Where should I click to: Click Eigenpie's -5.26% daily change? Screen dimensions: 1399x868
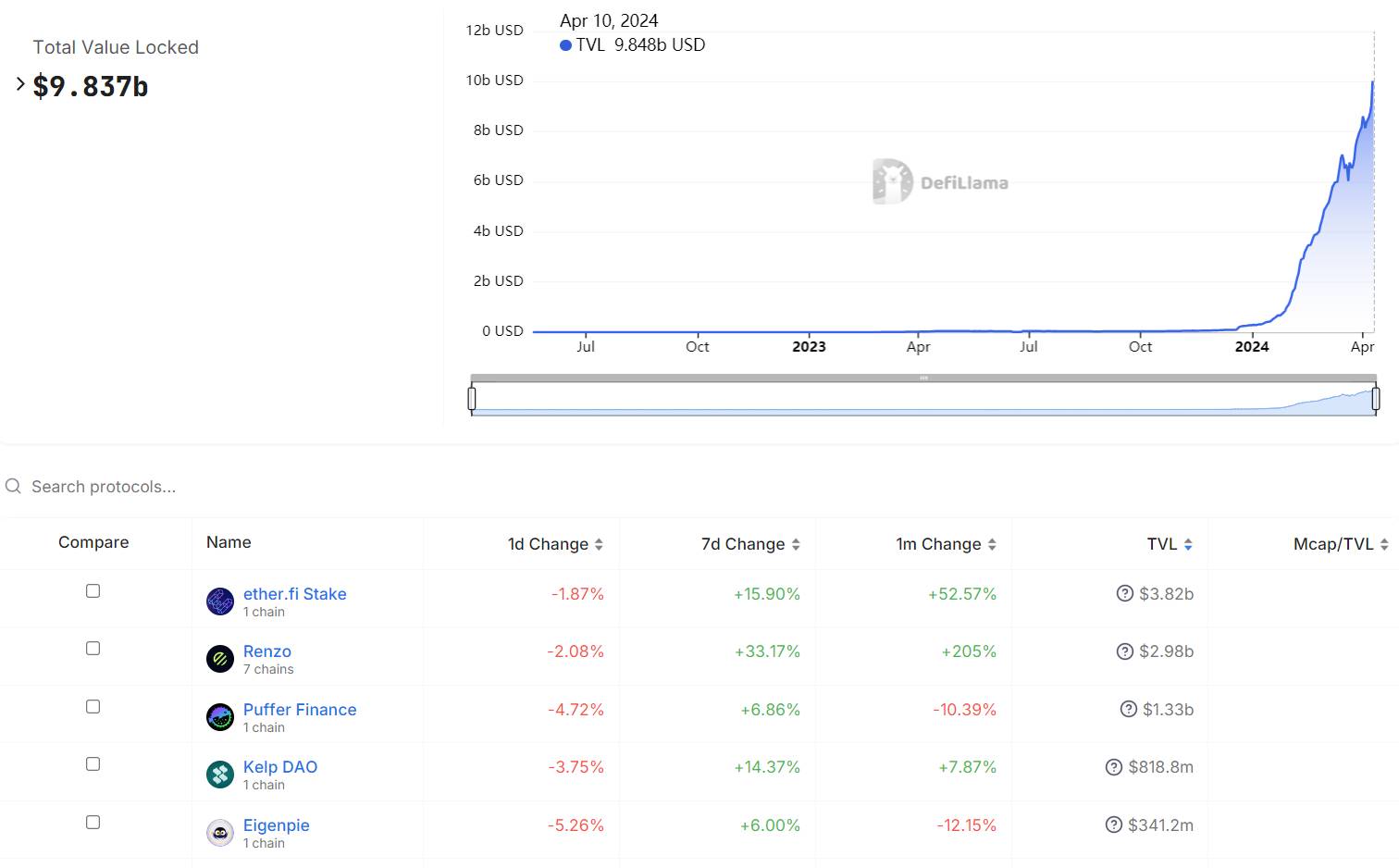click(576, 825)
